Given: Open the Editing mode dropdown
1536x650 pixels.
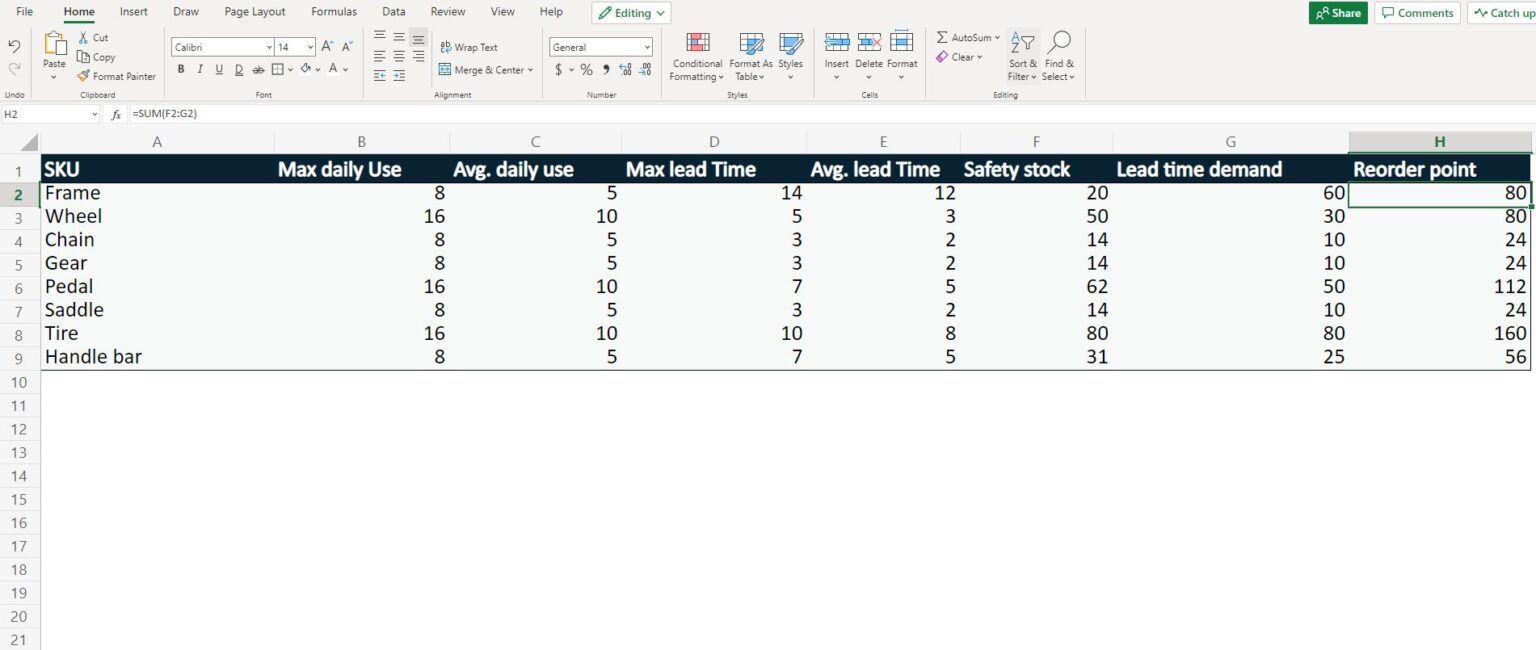Looking at the screenshot, I should 630,12.
